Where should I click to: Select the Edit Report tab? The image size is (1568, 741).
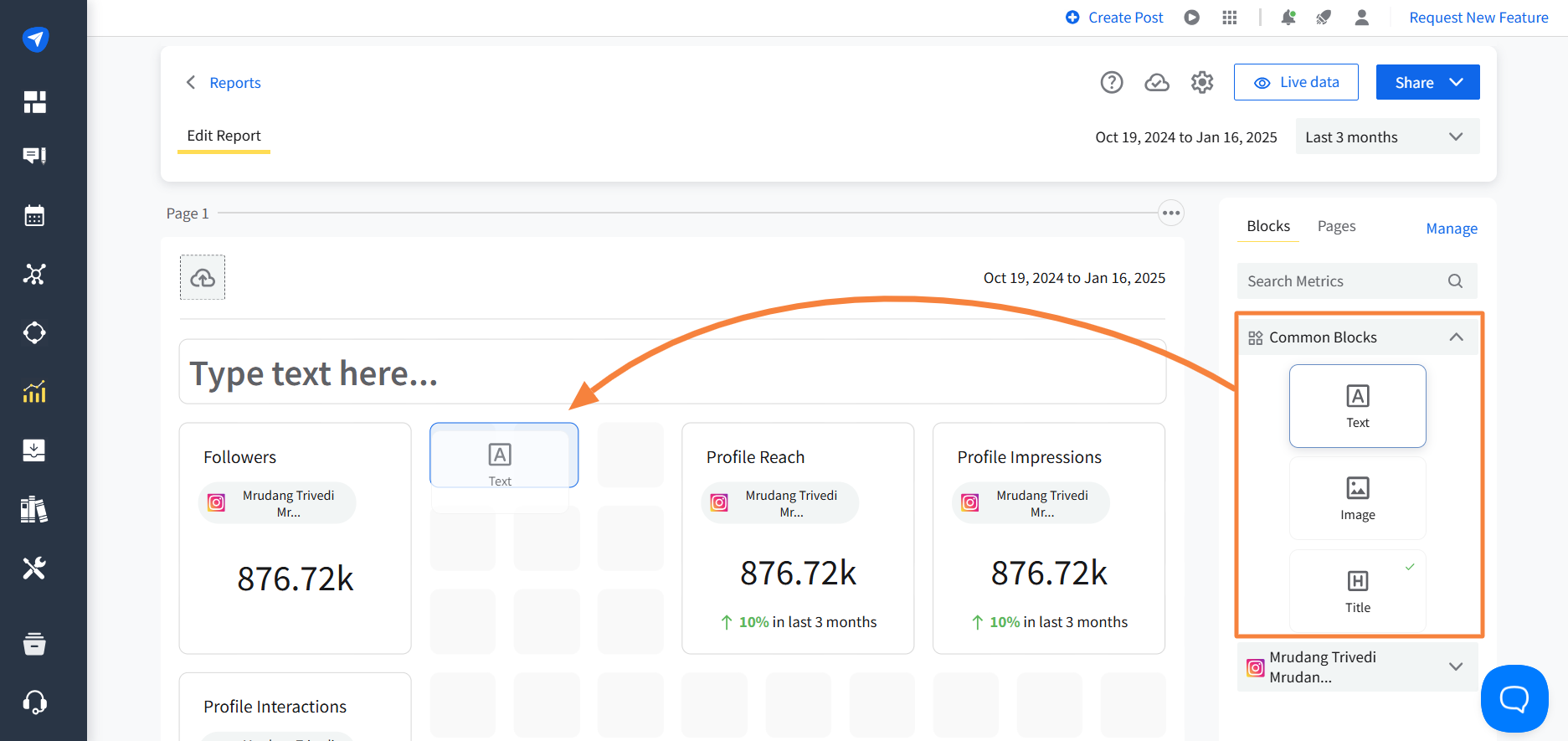point(224,136)
